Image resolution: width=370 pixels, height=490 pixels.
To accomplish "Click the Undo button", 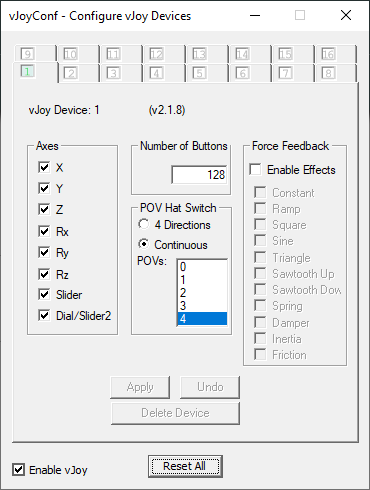I will pyautogui.click(x=210, y=387).
